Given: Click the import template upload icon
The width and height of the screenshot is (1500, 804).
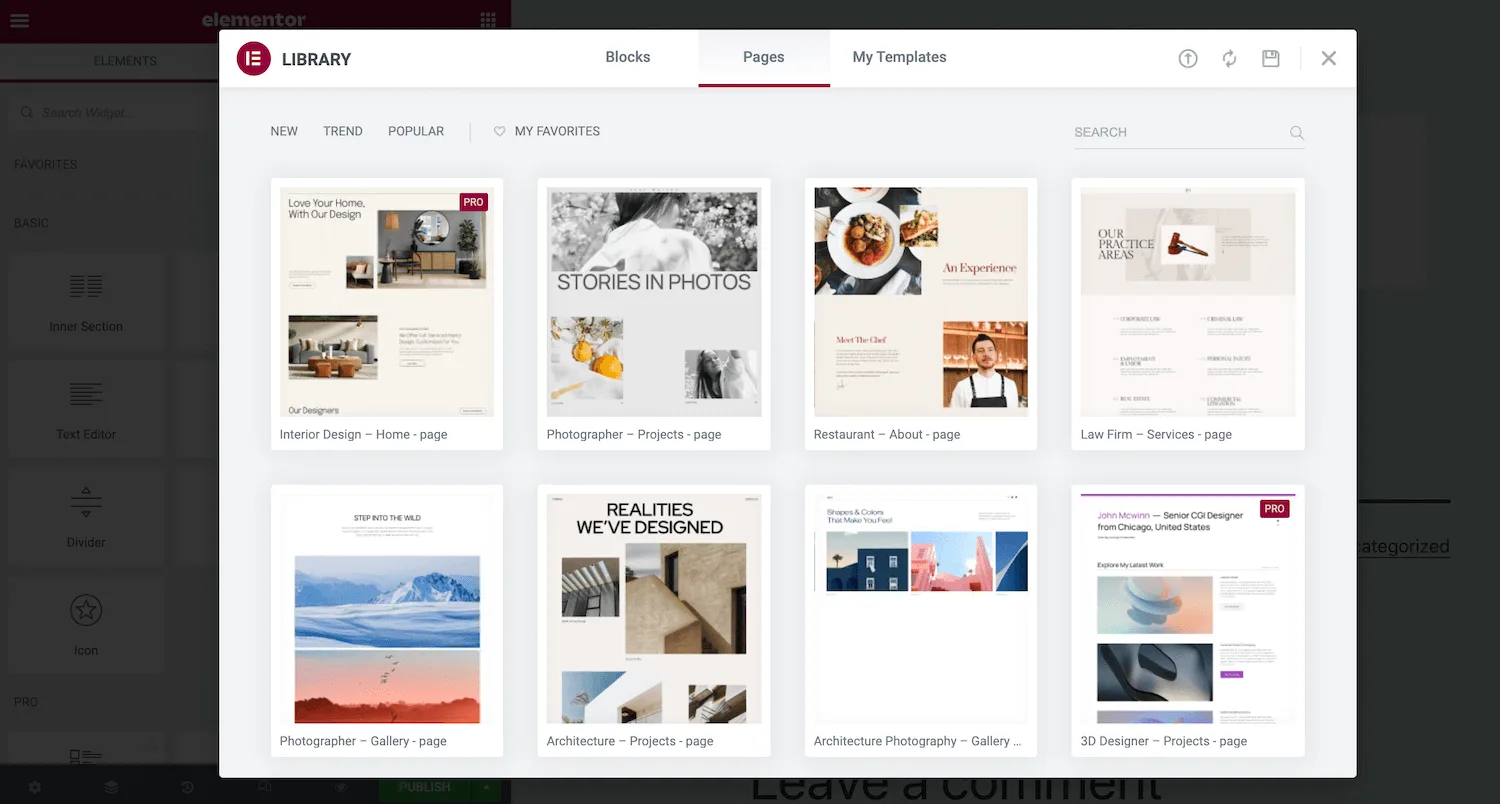Looking at the screenshot, I should tap(1187, 59).
